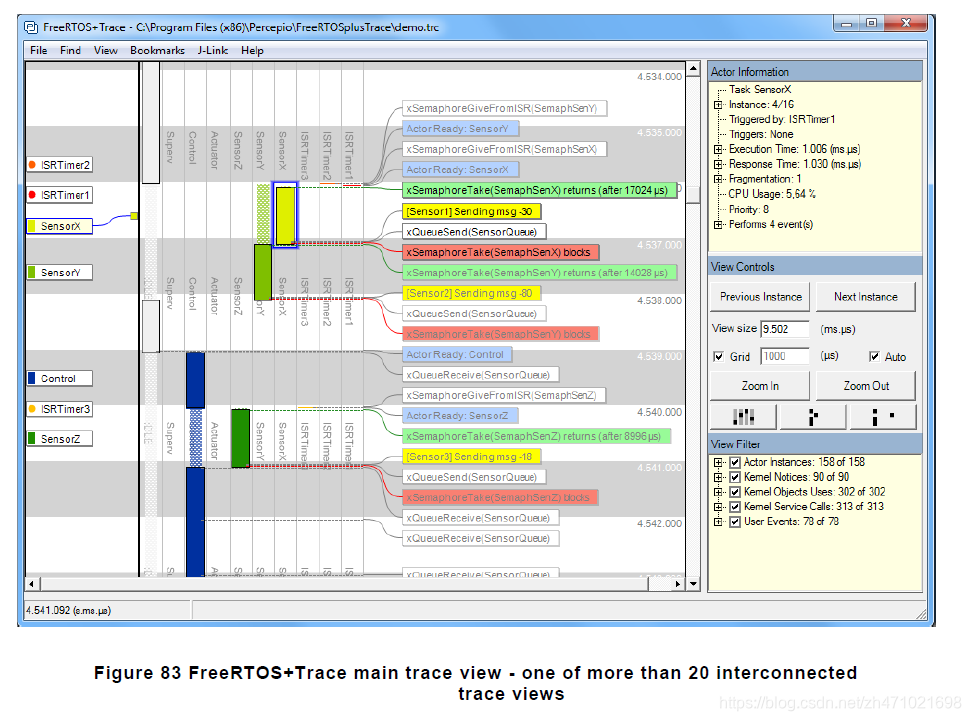Expand the Performs 4 event(s) node
Viewport: 971px width, 721px height.
(718, 224)
